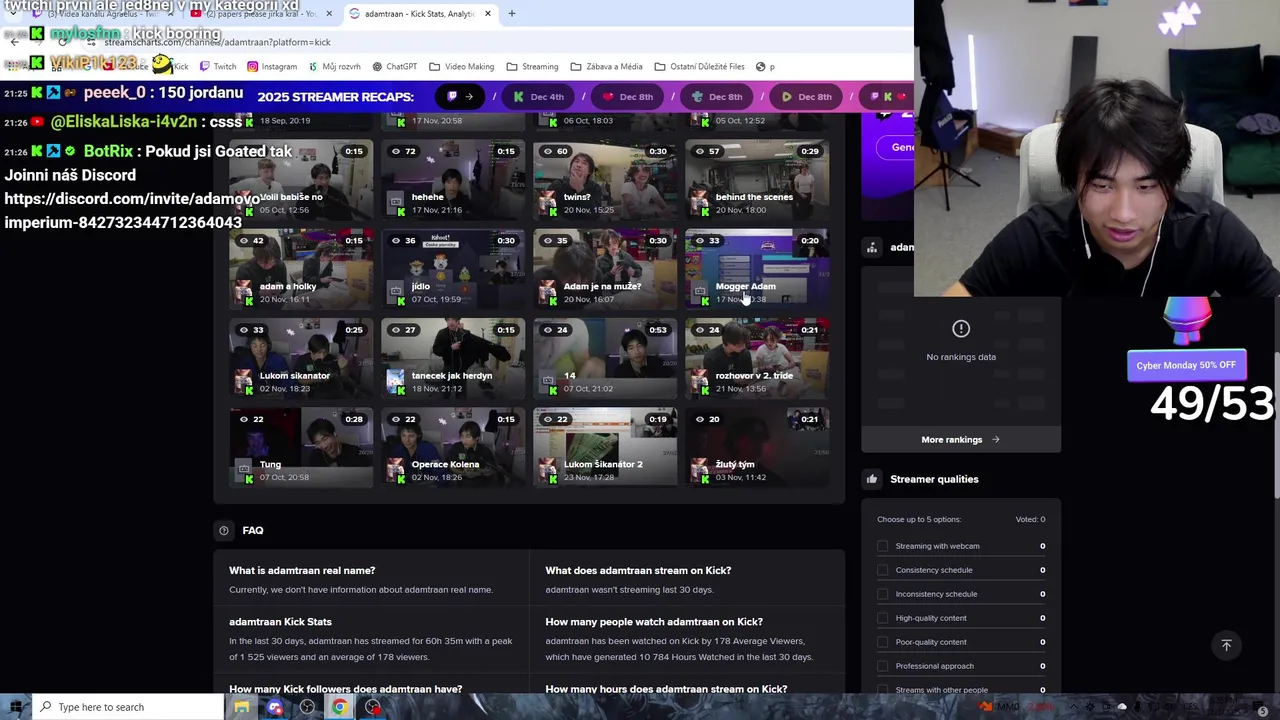Image resolution: width=1280 pixels, height=720 pixels.
Task: Open File Explorer from the taskbar
Action: pyautogui.click(x=242, y=707)
